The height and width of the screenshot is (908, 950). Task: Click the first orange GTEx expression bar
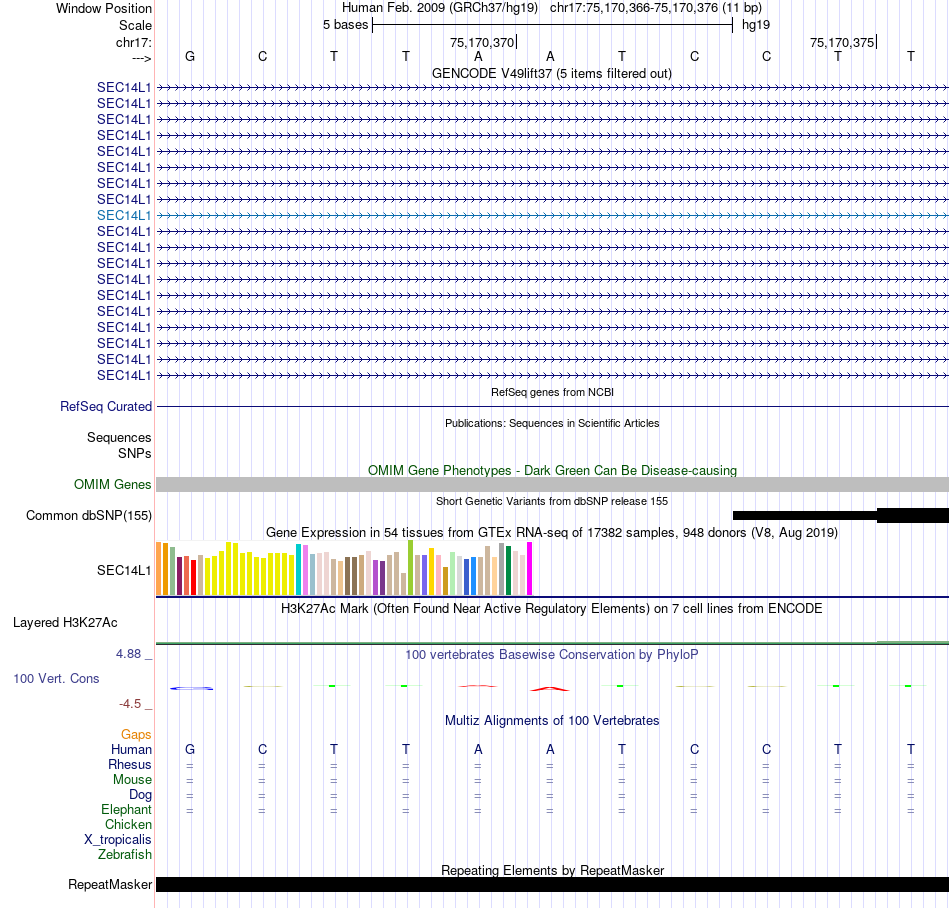(159, 568)
